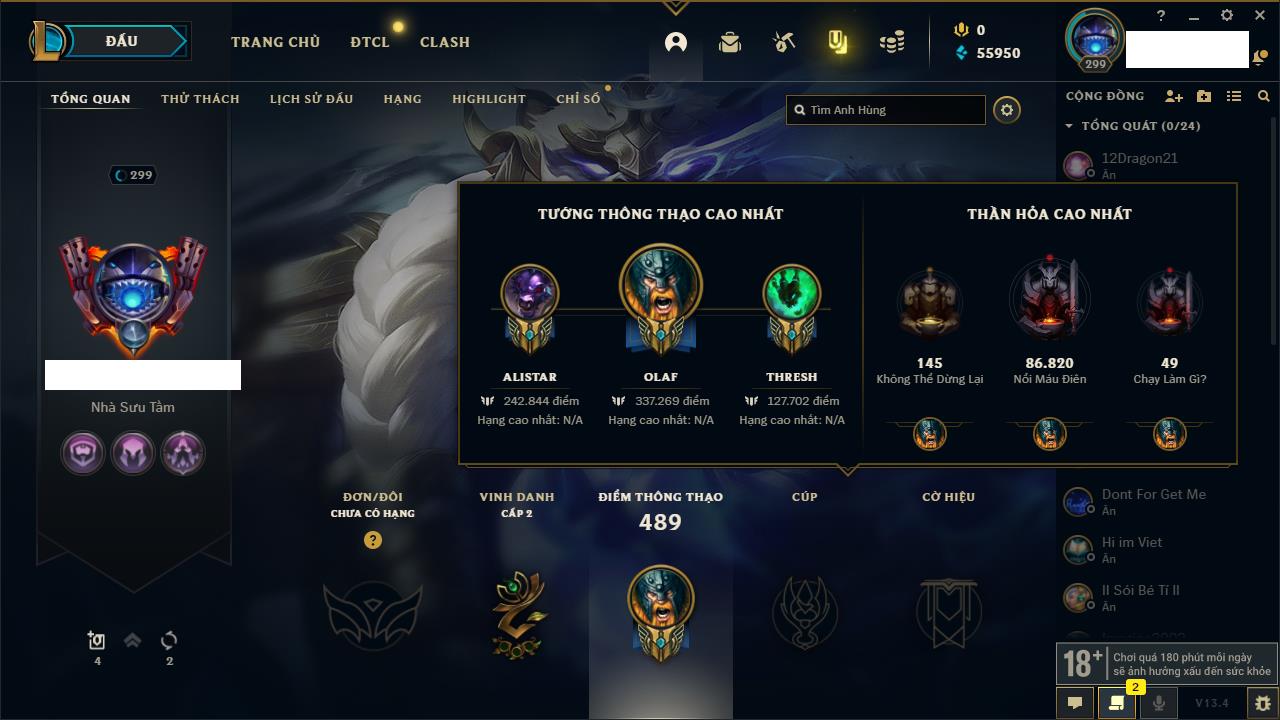Toggle the chat window icon
The image size is (1280, 720).
tap(1075, 703)
